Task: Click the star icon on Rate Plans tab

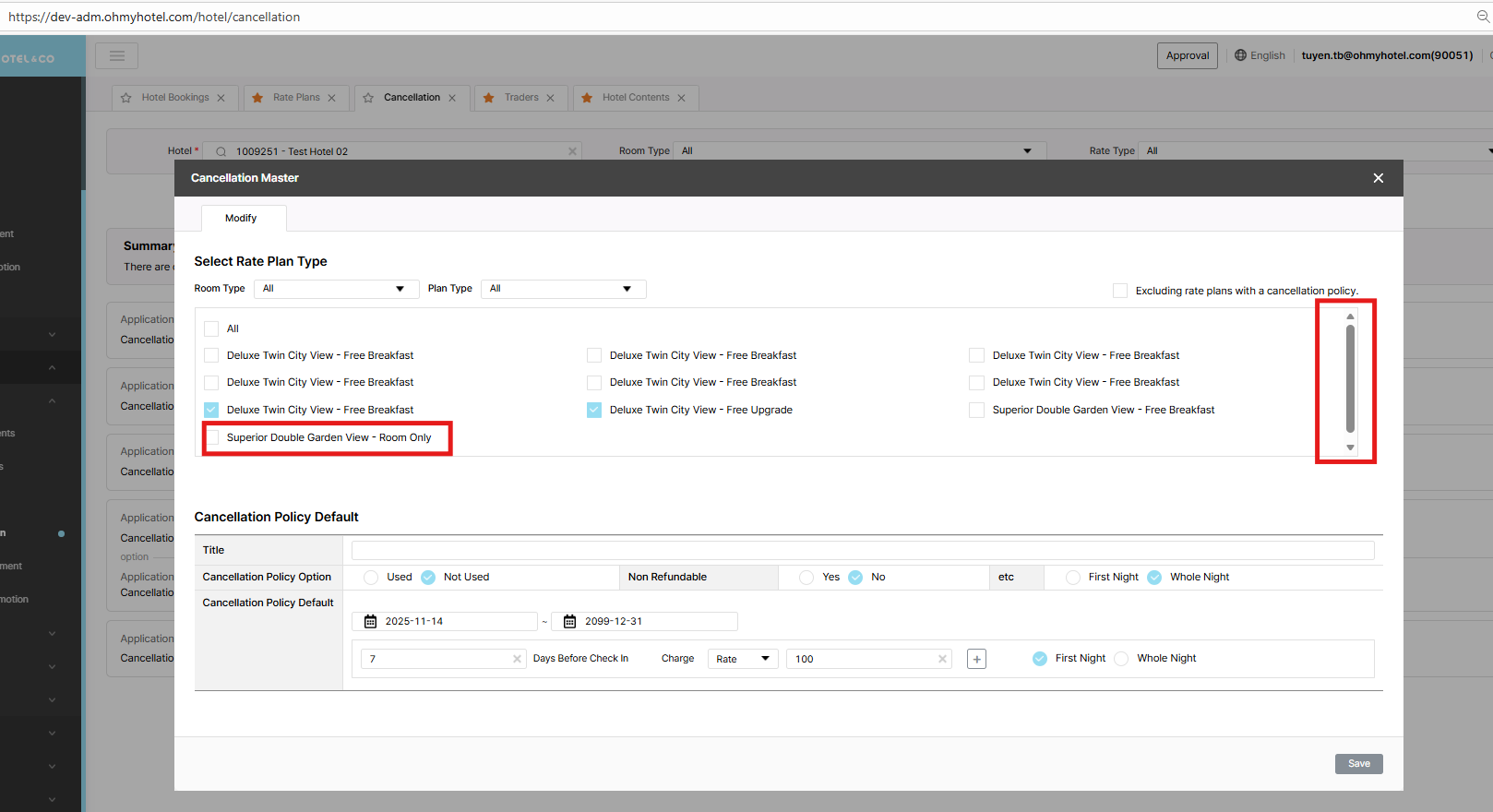Action: [258, 98]
